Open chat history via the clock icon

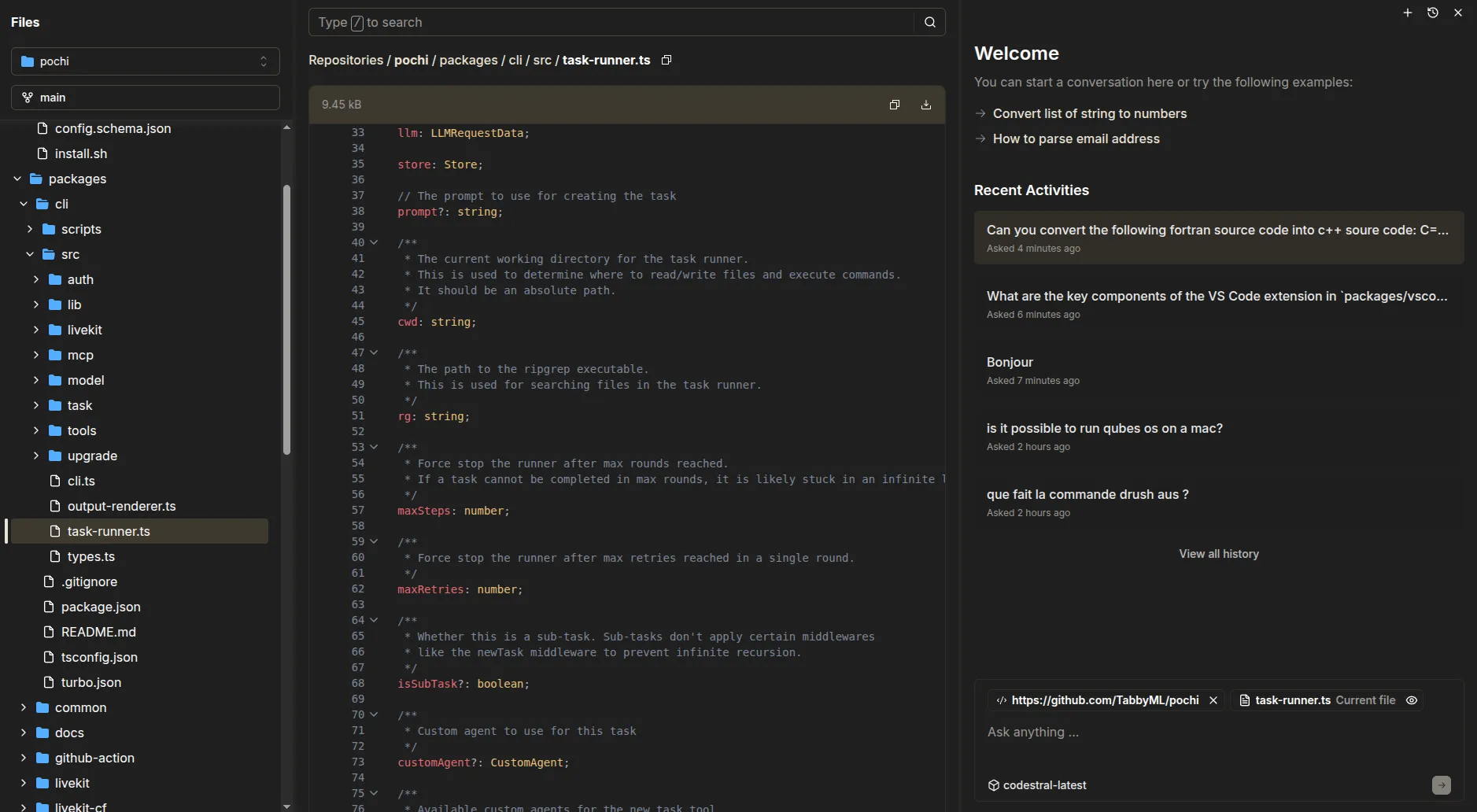click(x=1434, y=13)
